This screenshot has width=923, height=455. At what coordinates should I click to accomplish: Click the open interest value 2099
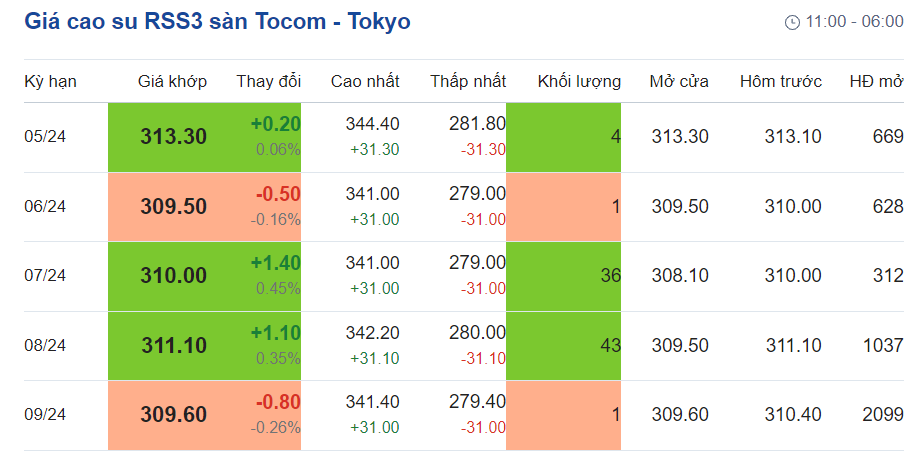tap(883, 414)
